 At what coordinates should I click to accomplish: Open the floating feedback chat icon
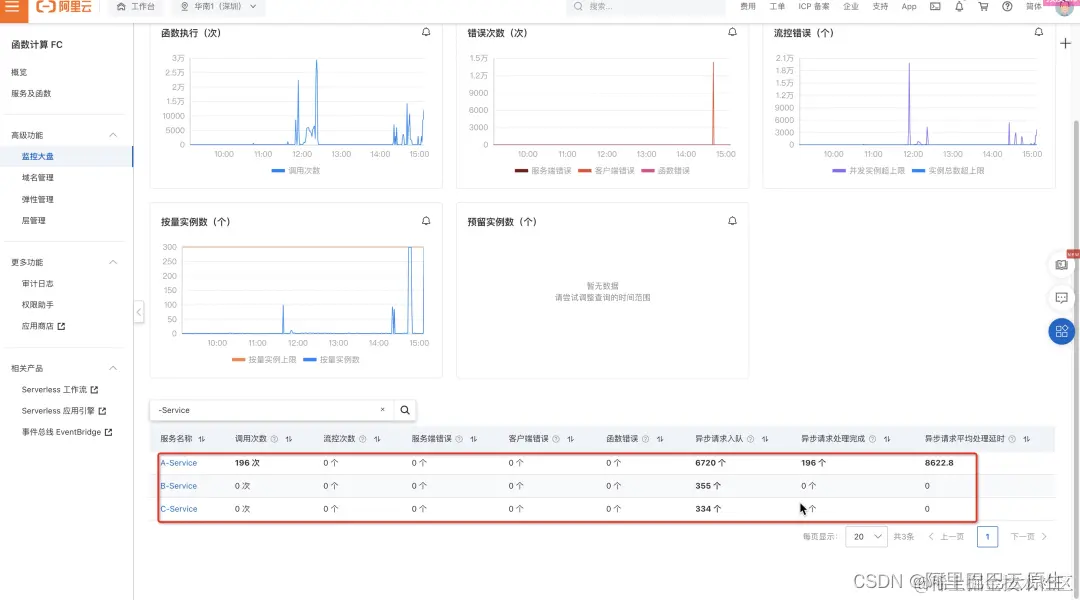tap(1061, 298)
